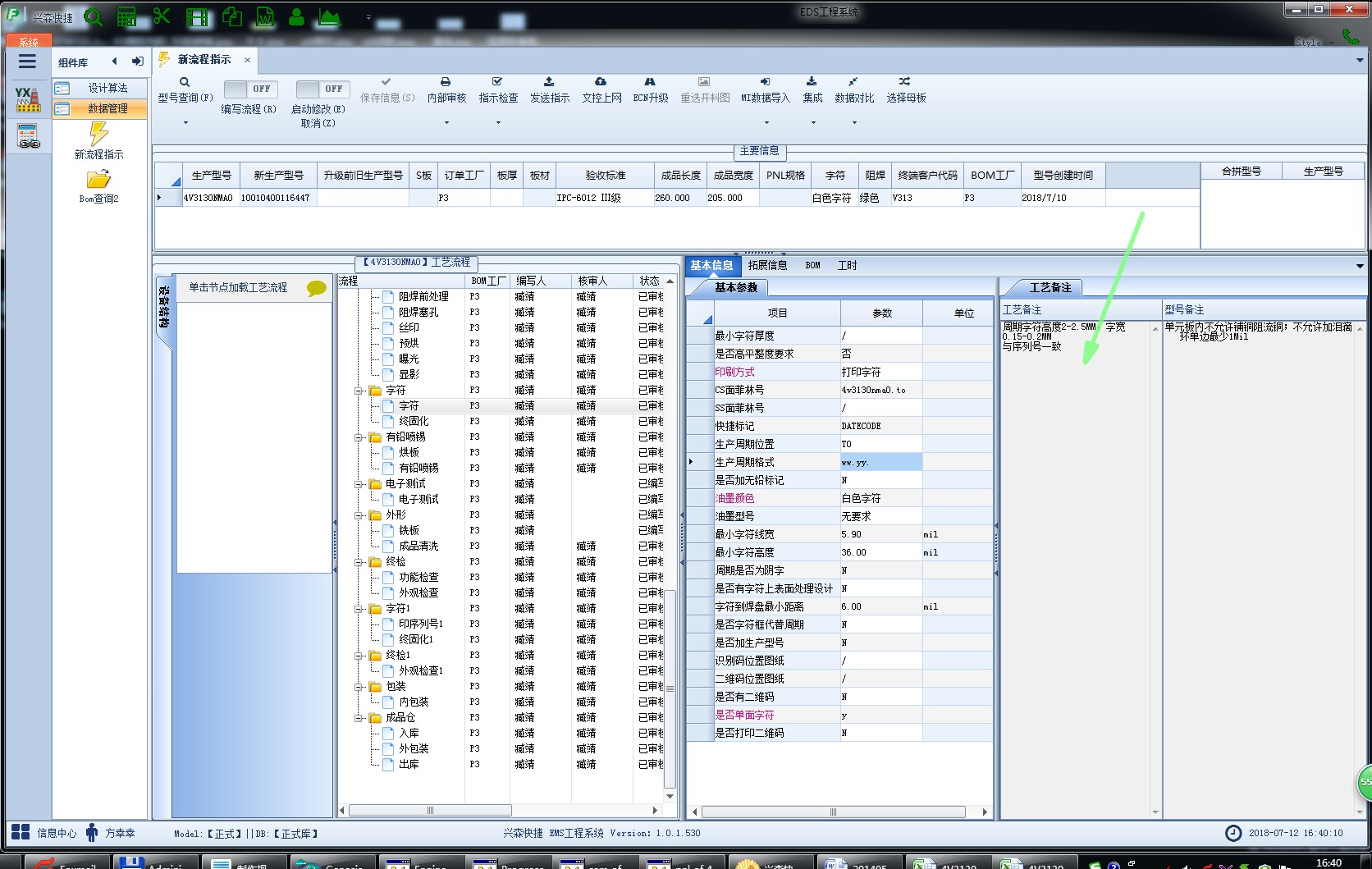
Task: Click the green user profile icon
Action: click(297, 16)
